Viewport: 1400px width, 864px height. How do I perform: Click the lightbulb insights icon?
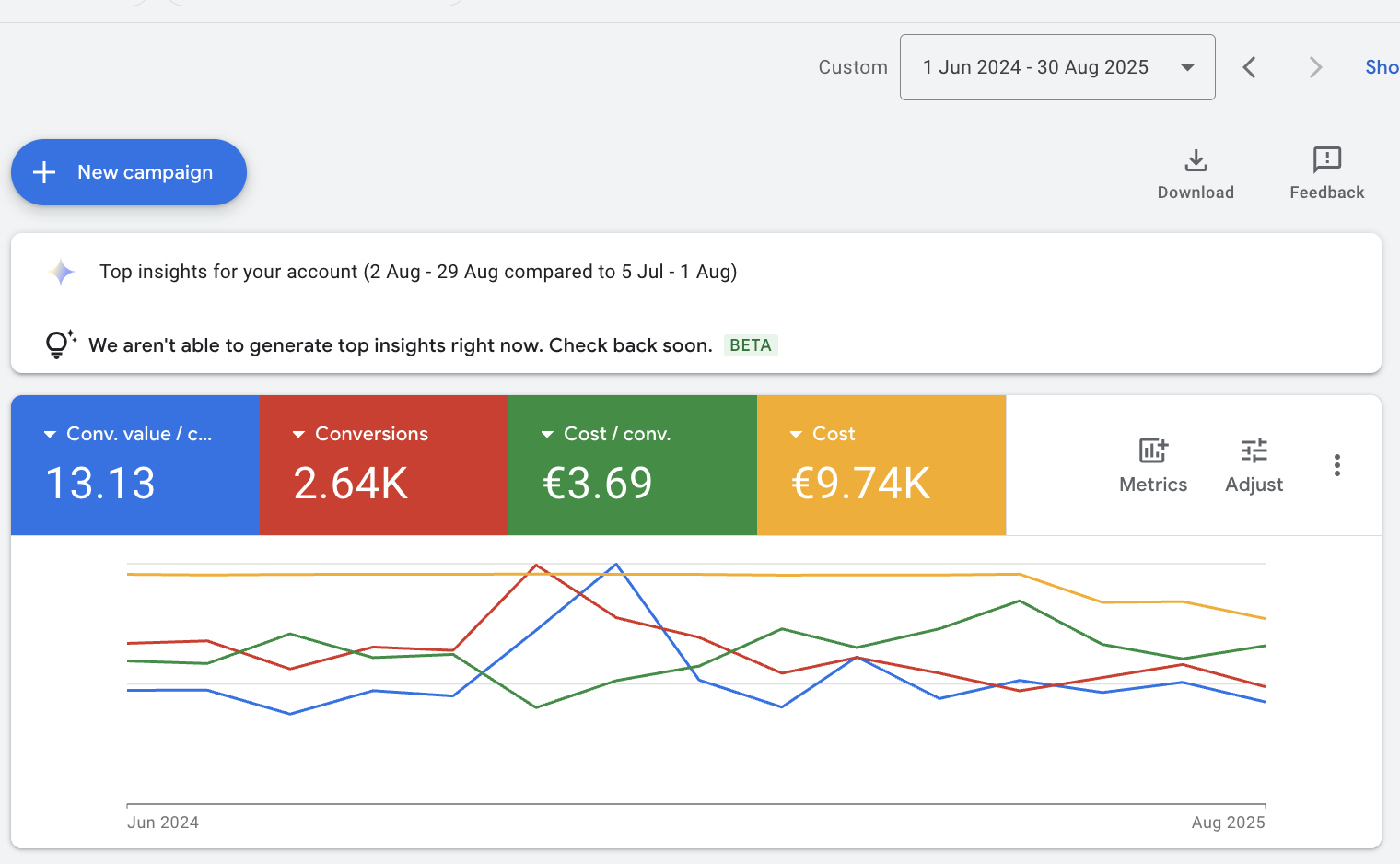pyautogui.click(x=60, y=344)
